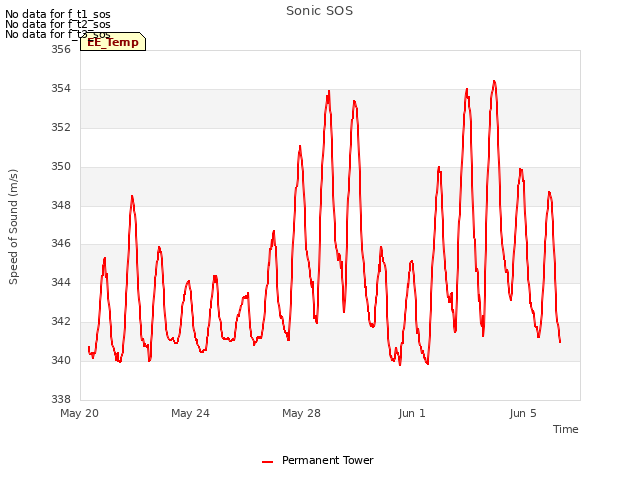Click the 348 y-axis tick label
The image size is (640, 480).
click(x=61, y=205)
